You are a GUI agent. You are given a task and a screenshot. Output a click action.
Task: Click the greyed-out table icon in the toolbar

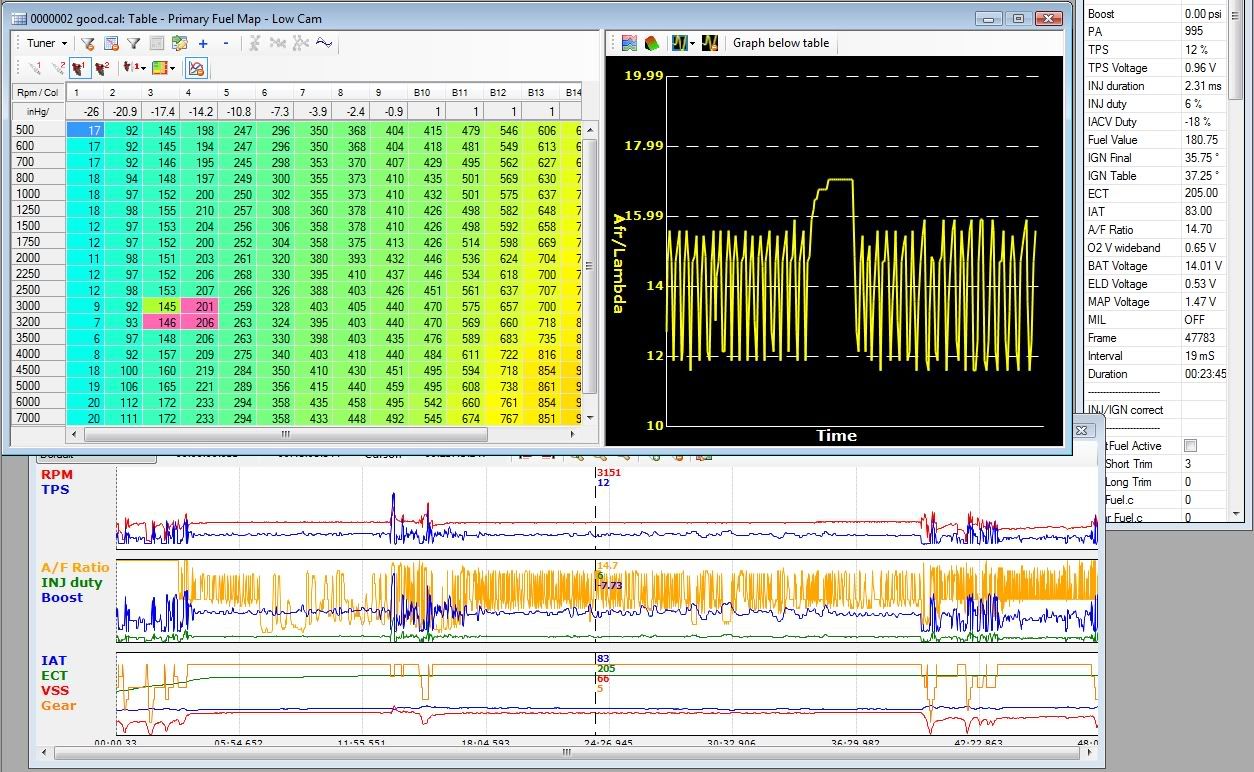point(157,43)
